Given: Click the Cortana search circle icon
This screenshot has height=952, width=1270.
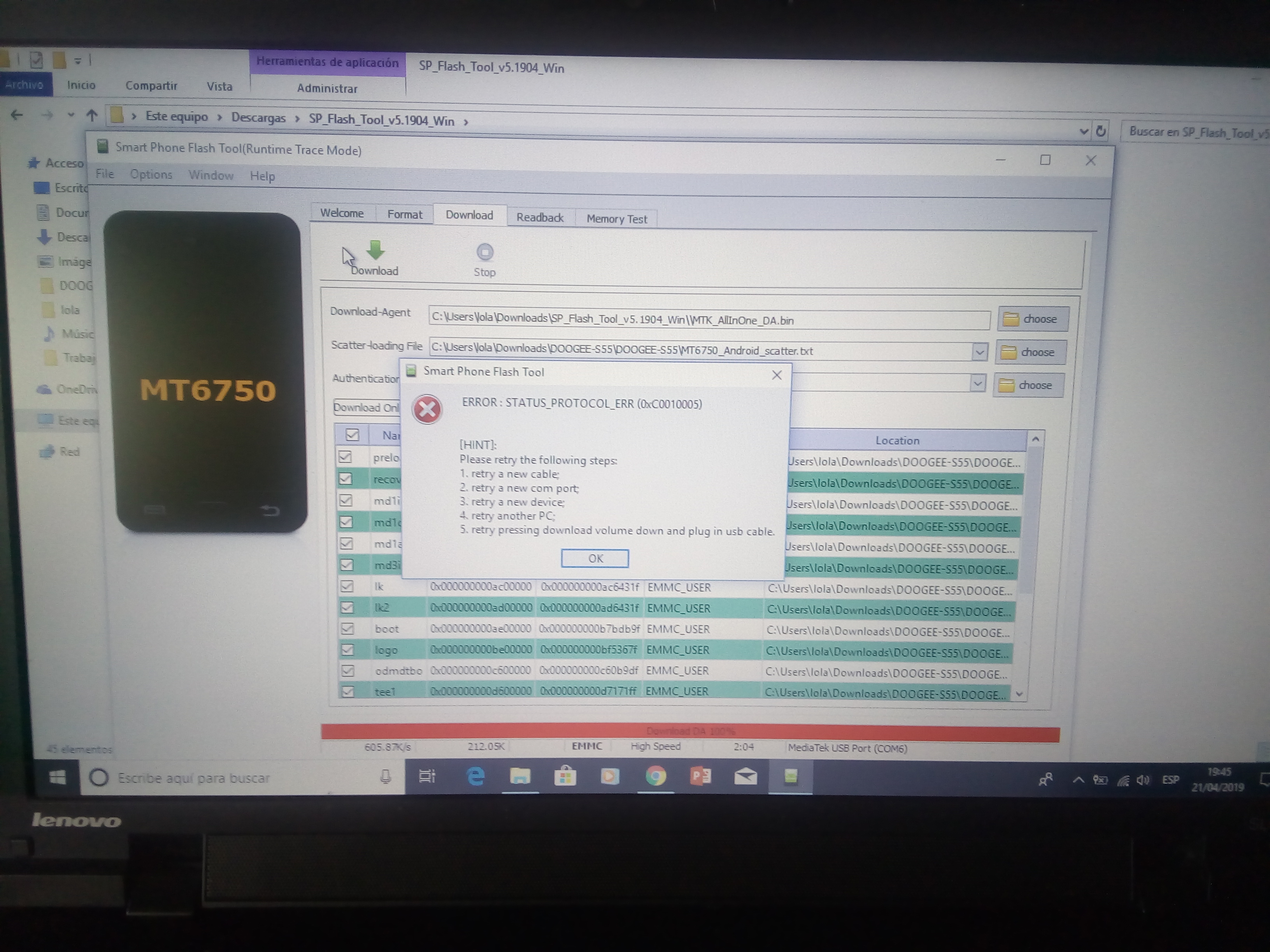Looking at the screenshot, I should coord(99,777).
